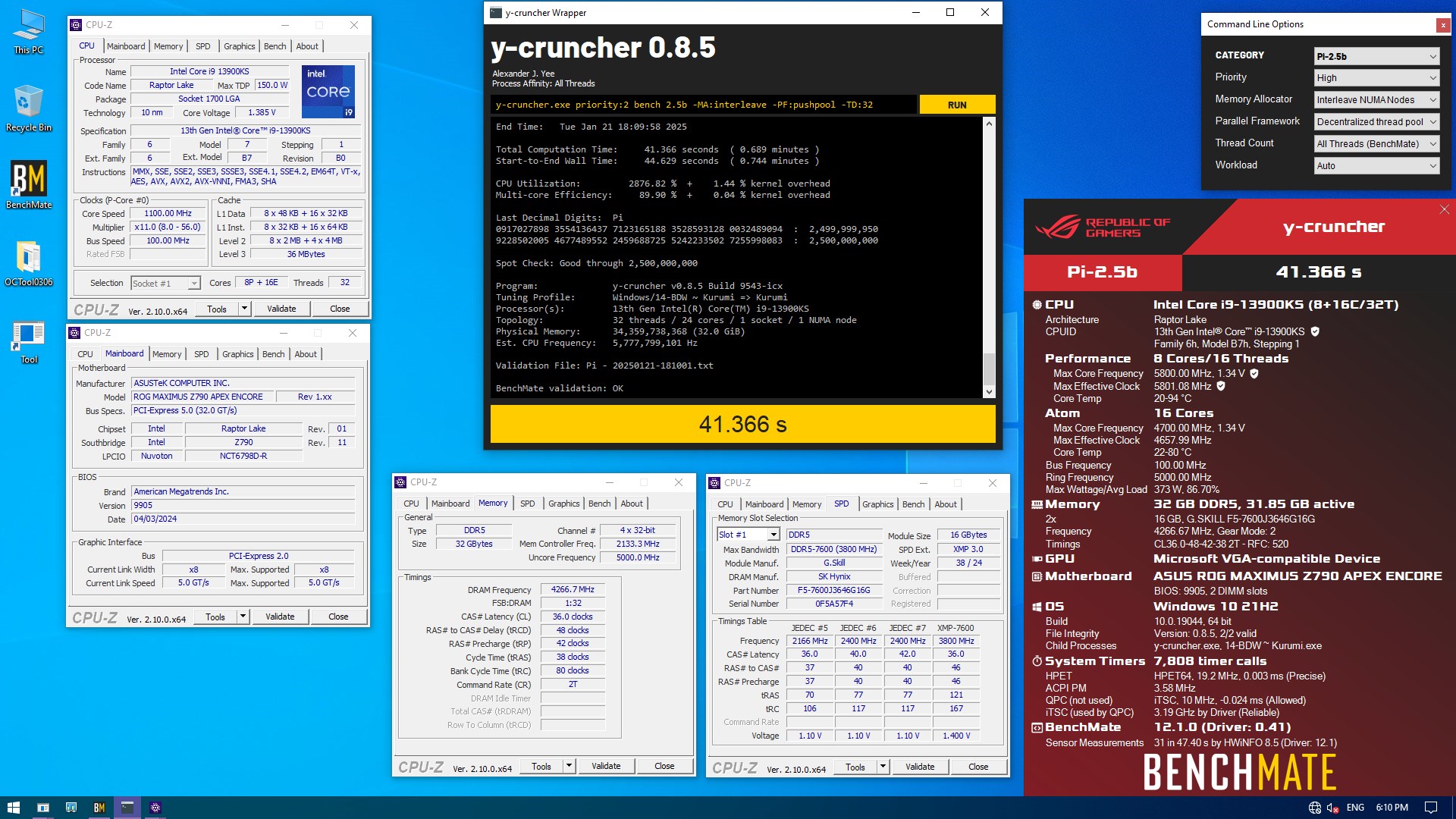Click the CPU-Z icon in top-left window title
This screenshot has height=819, width=1456.
(x=76, y=25)
